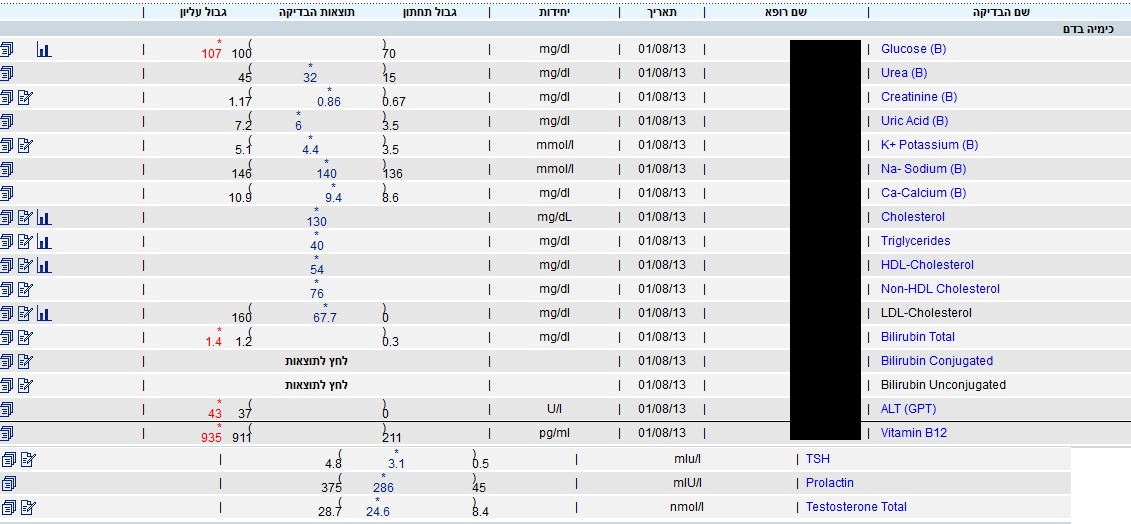Open history pages icon in Prolactin row
Image resolution: width=1131 pixels, height=524 pixels.
(x=9, y=483)
